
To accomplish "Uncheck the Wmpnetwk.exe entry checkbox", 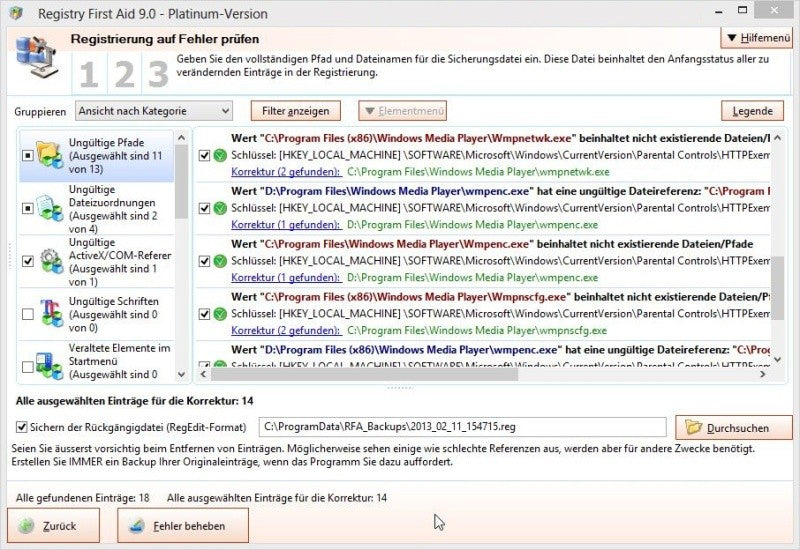I will [x=205, y=155].
